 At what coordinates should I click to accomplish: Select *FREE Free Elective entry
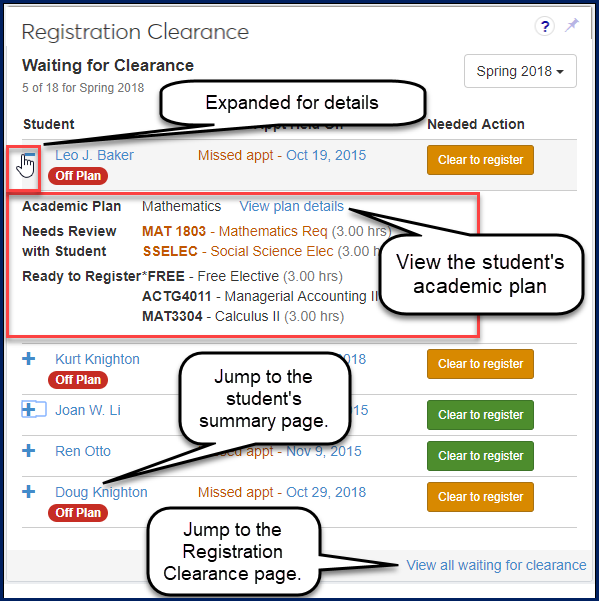coord(242,276)
